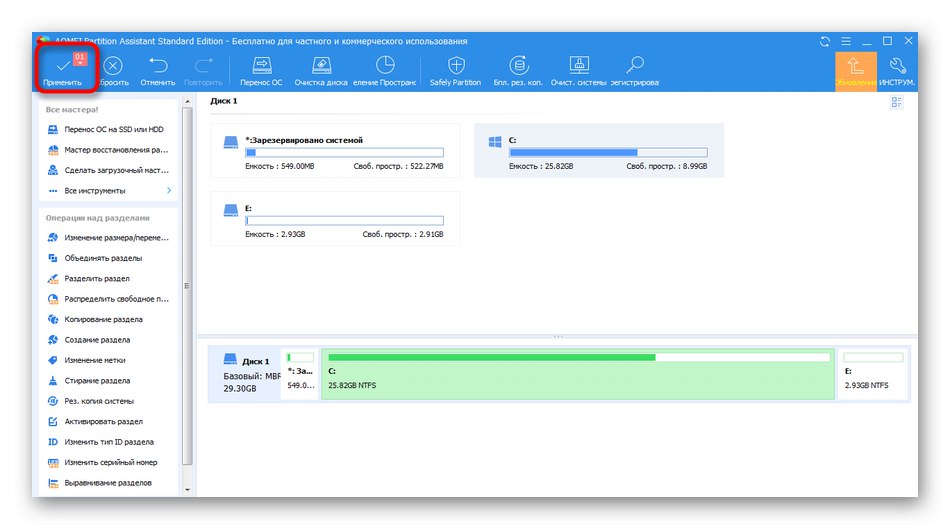Image resolution: width=950 pixels, height=529 pixels.
Task: Click C: capacity text 25.82GB
Action: click(x=541, y=166)
